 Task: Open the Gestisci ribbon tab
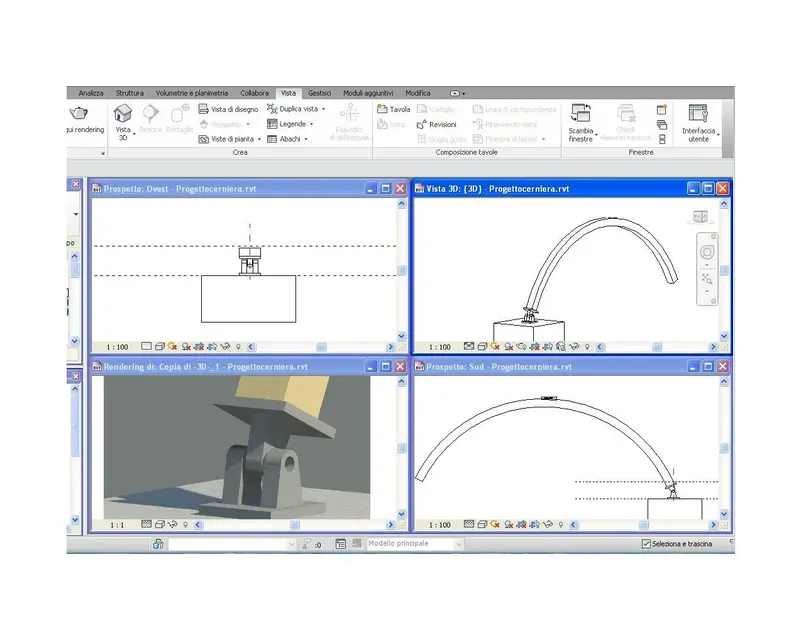click(319, 93)
